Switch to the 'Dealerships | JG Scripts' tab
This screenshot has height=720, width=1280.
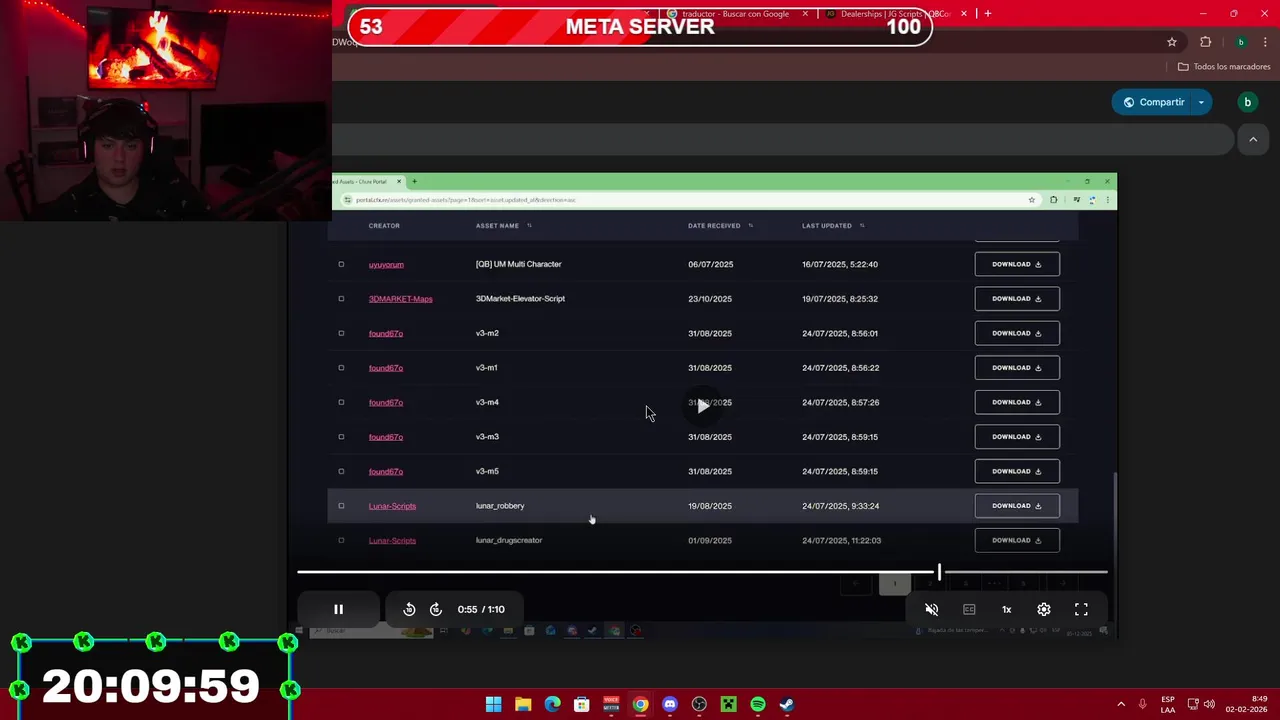(895, 14)
